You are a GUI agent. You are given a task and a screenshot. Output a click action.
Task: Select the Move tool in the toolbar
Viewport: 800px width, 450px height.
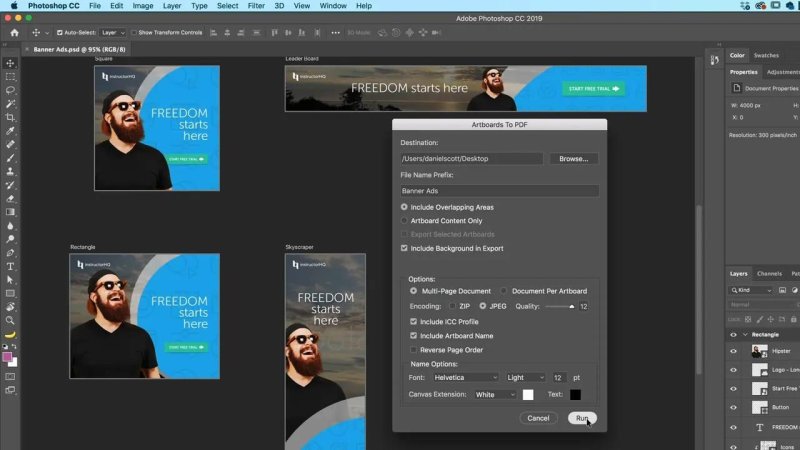pyautogui.click(x=10, y=63)
